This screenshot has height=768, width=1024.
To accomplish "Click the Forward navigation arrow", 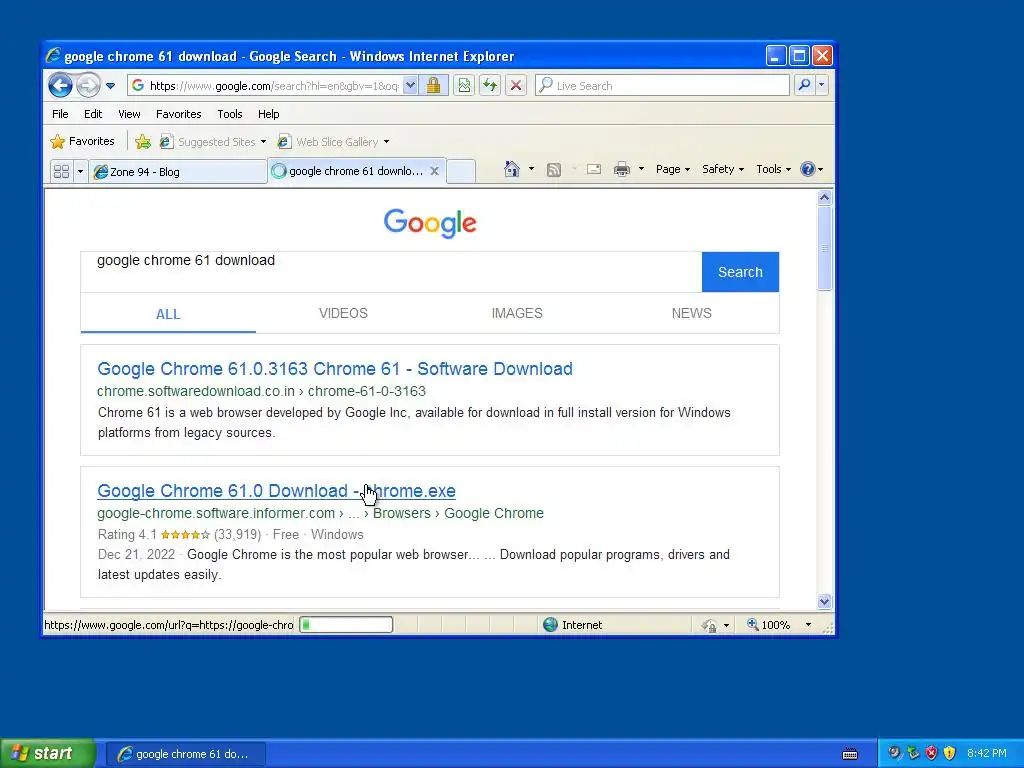I will [x=88, y=85].
